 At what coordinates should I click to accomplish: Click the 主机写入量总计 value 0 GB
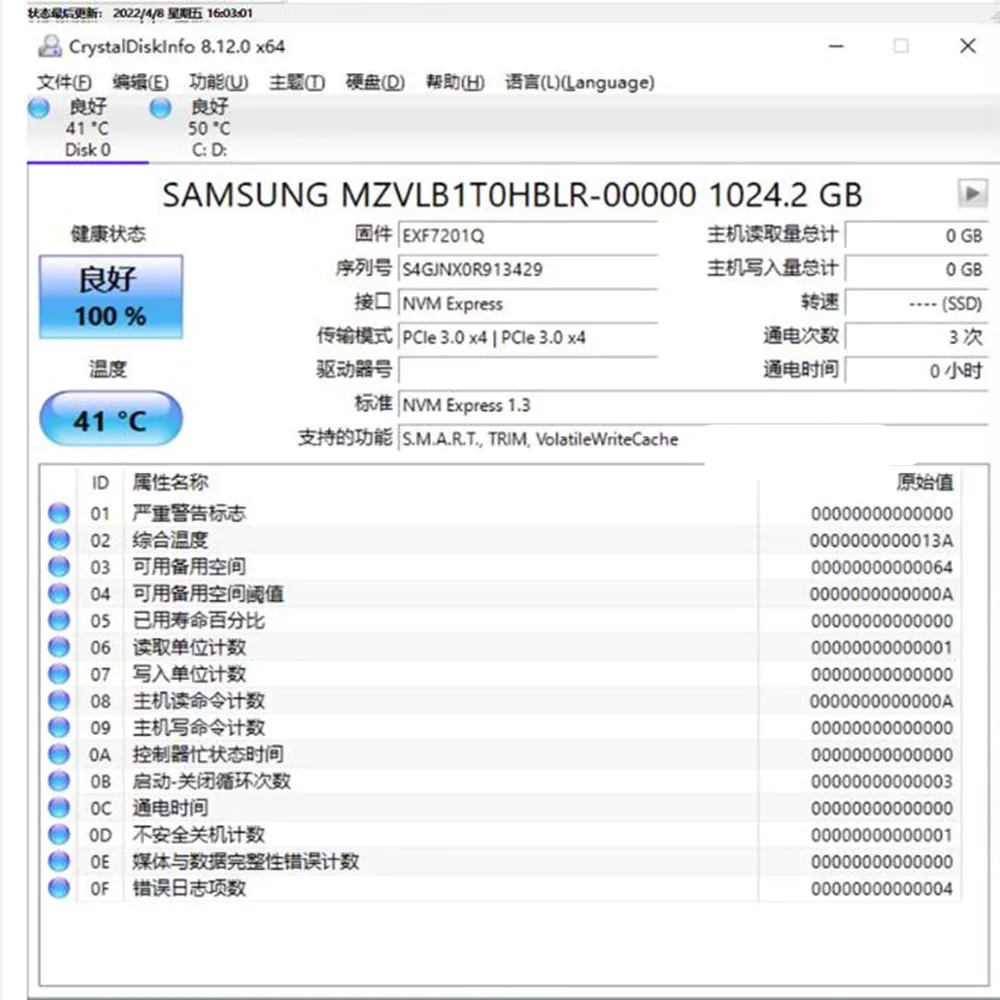tap(916, 269)
